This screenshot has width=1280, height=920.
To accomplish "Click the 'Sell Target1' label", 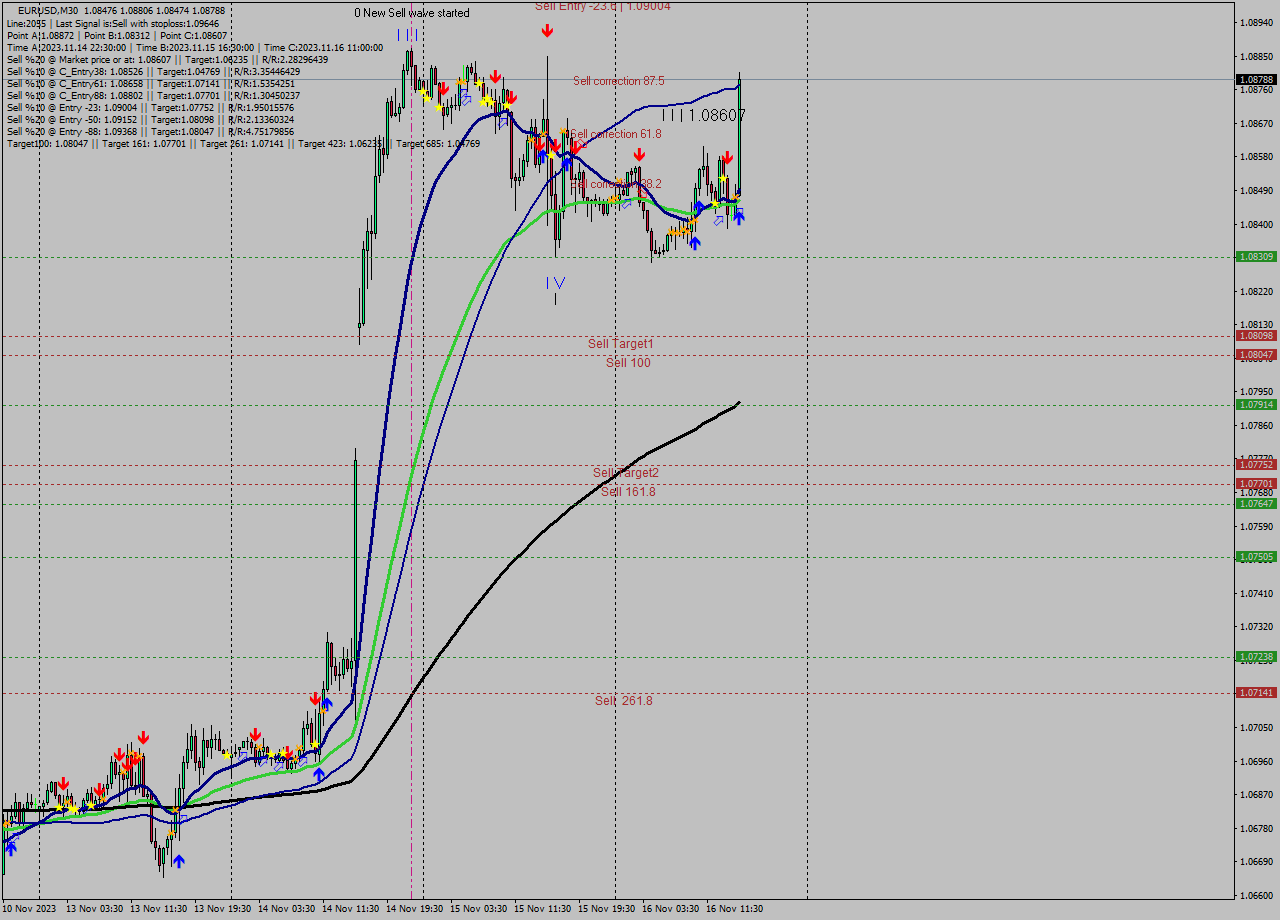I will tap(621, 344).
